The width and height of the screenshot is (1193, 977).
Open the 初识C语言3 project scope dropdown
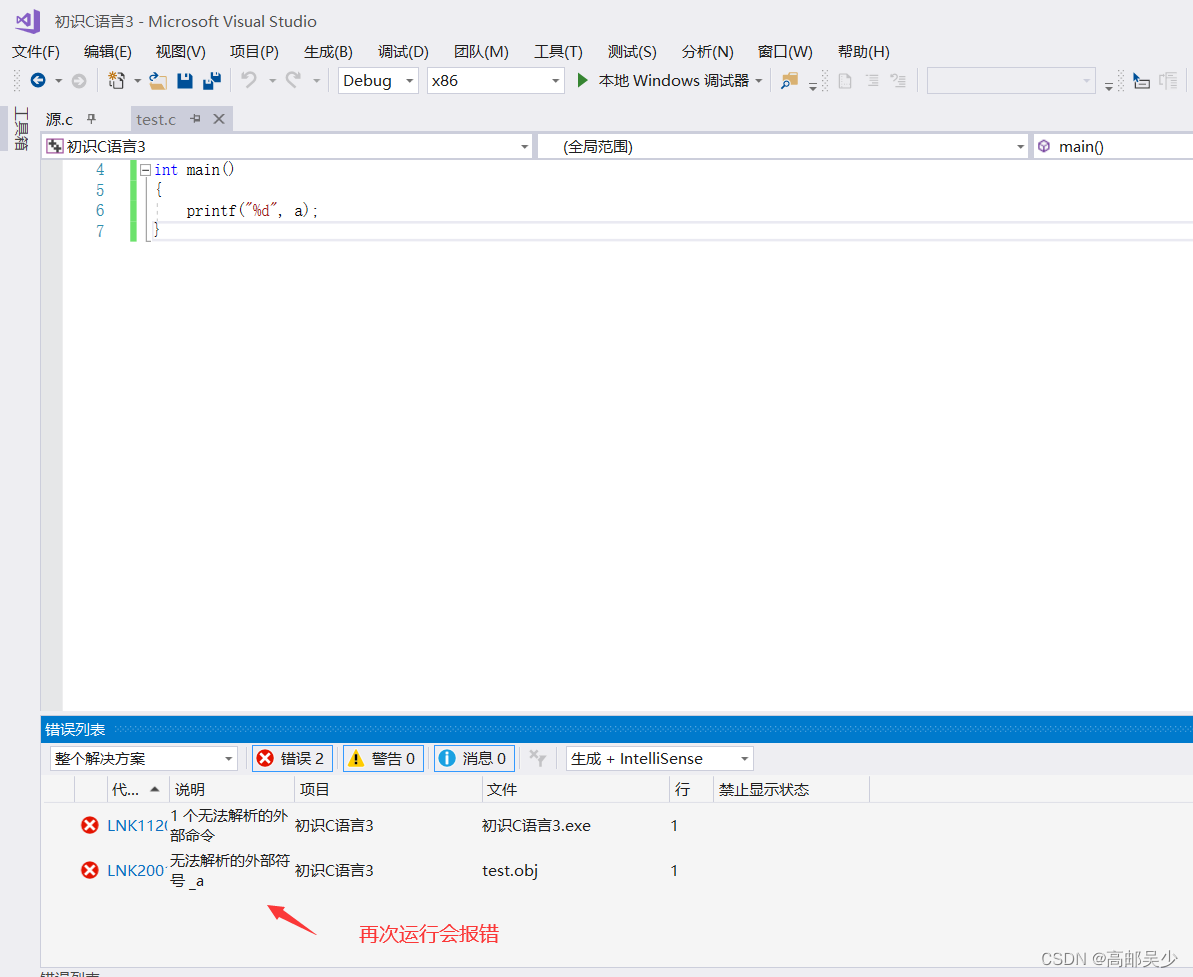click(x=288, y=146)
